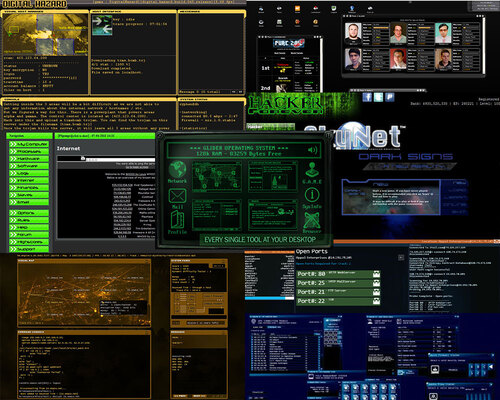Select the Port#: 25 row

[x=339, y=283]
